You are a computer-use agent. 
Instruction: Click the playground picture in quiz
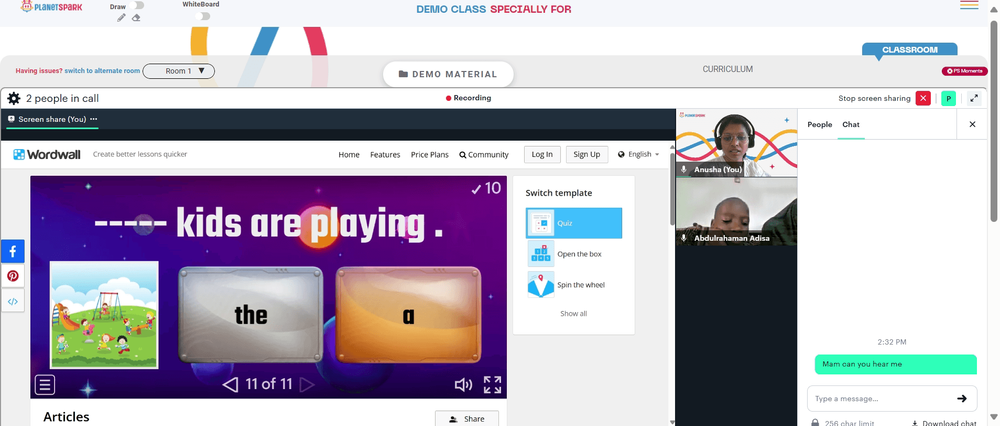tap(104, 315)
